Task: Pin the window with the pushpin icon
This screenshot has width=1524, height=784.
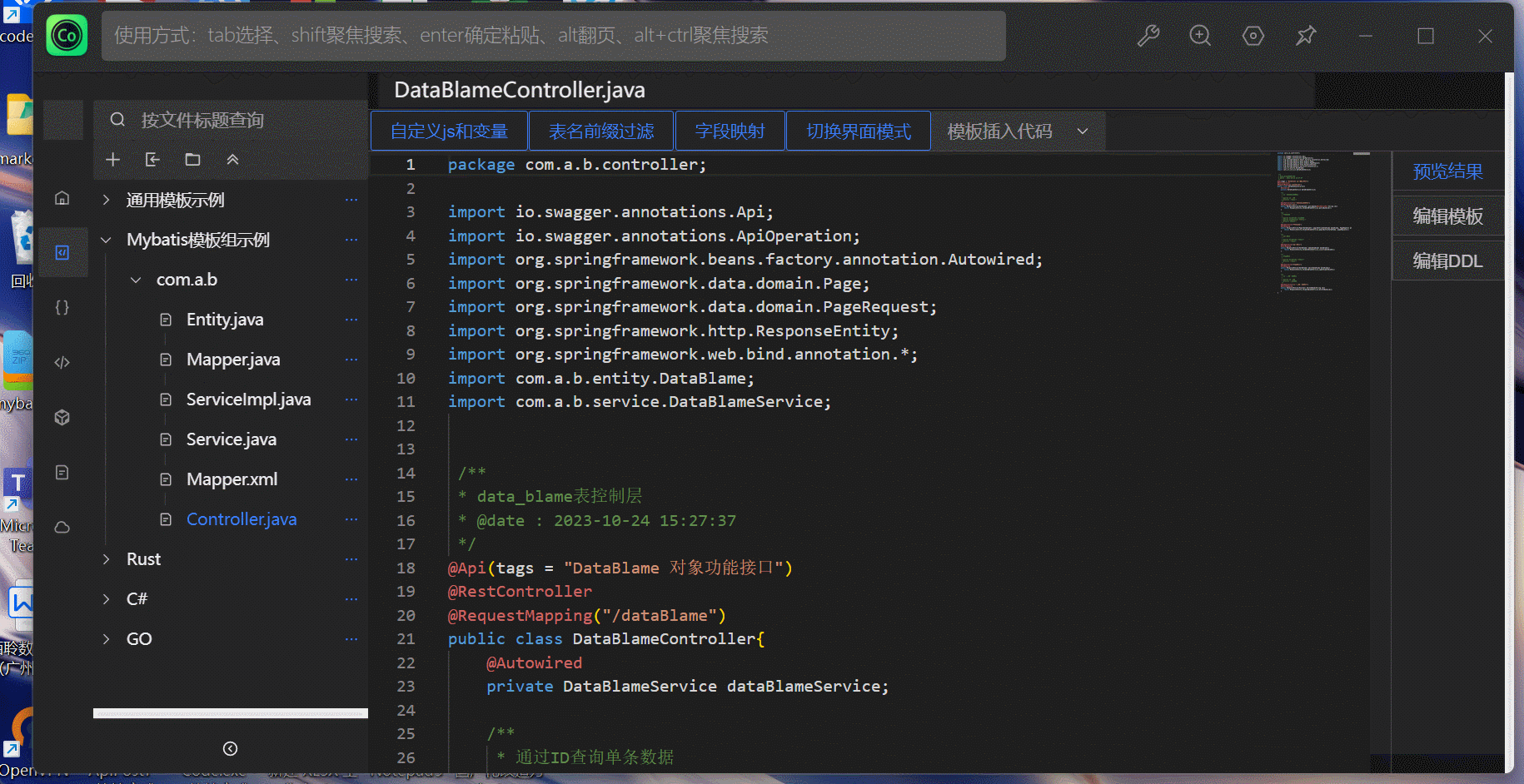Action: (1306, 36)
